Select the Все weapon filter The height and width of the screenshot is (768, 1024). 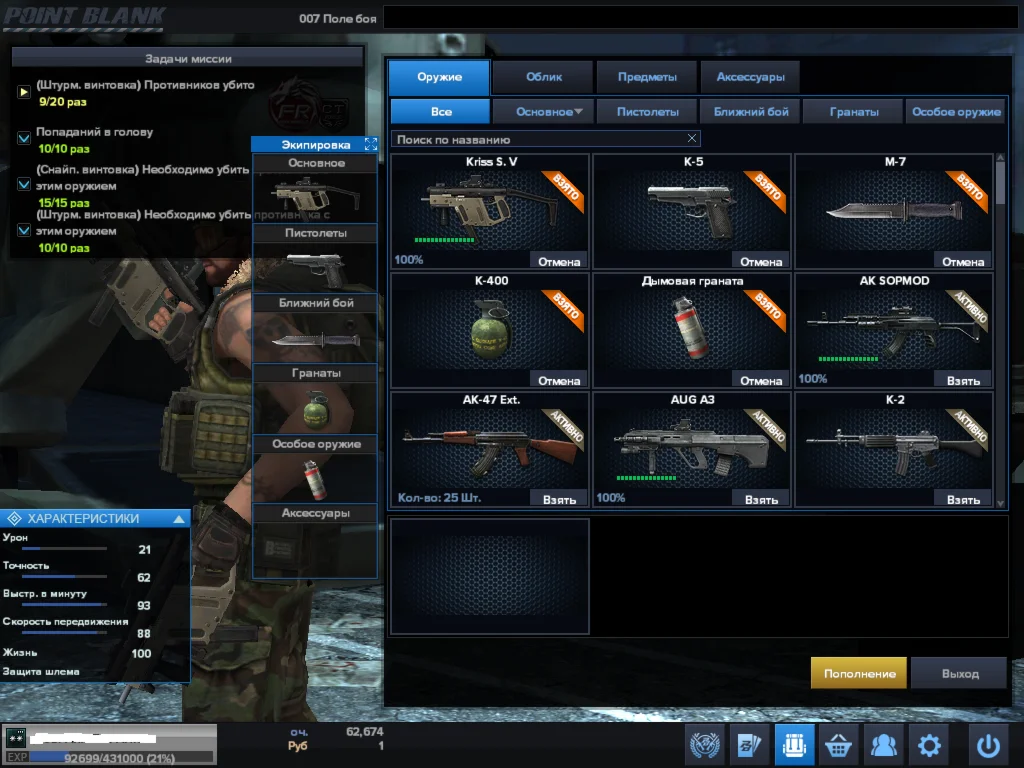(440, 112)
